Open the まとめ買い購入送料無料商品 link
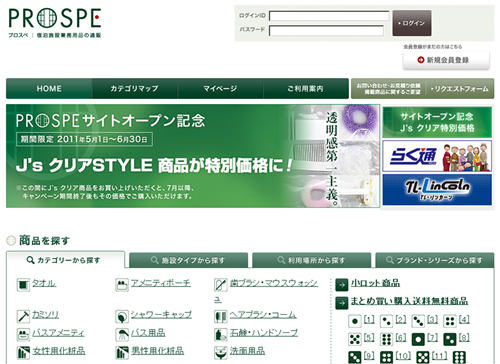 409,301
